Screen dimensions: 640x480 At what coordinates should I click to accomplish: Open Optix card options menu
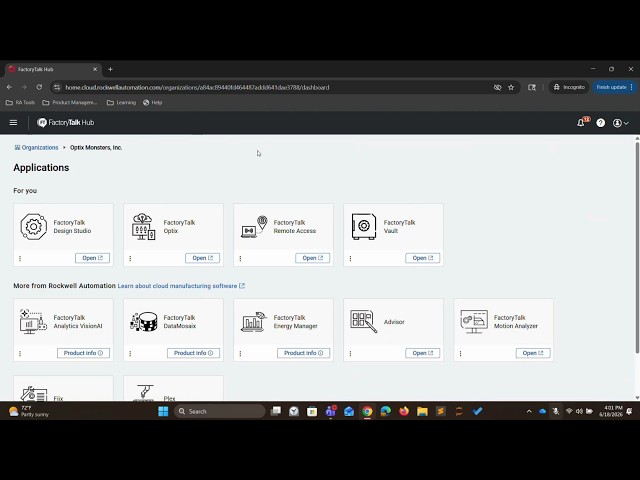[x=130, y=258]
